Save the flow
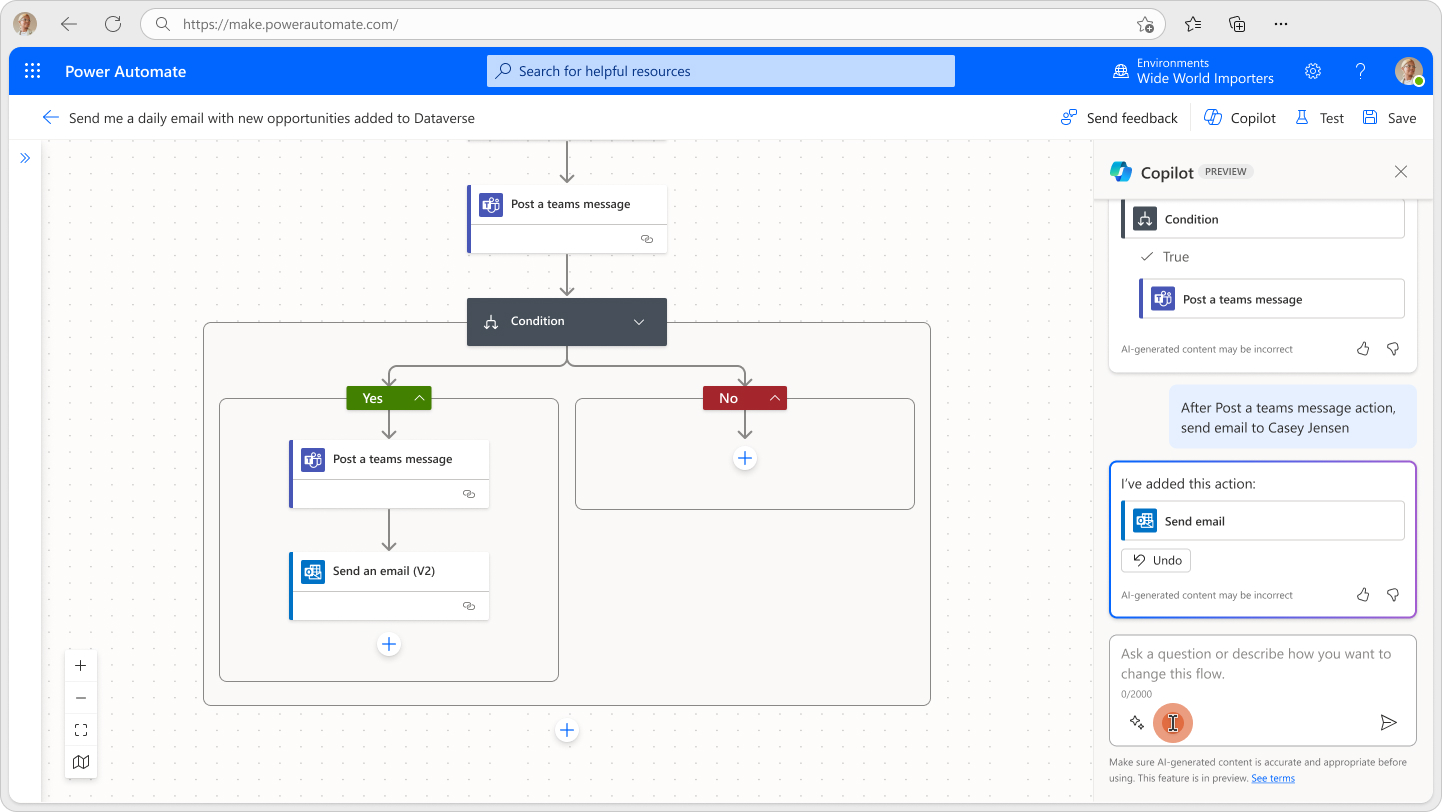1442x812 pixels. (x=1389, y=118)
